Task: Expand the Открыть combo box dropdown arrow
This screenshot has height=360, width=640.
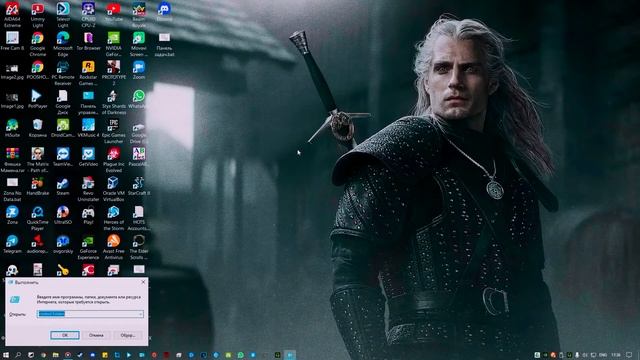Action: 141,314
